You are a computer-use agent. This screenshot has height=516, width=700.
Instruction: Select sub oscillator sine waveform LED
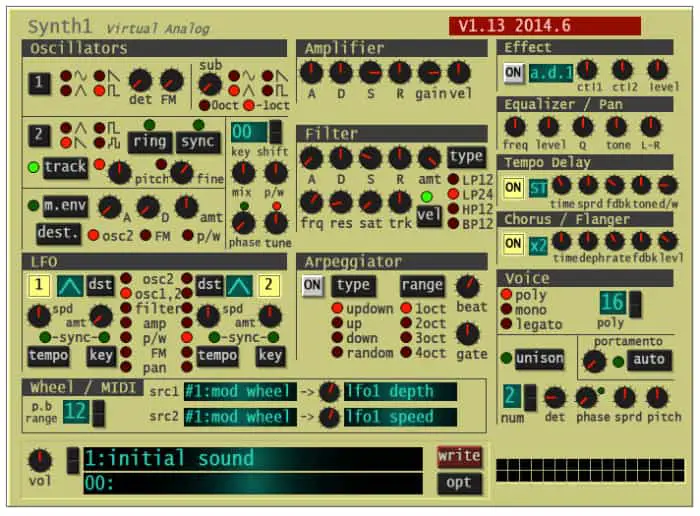tap(234, 75)
